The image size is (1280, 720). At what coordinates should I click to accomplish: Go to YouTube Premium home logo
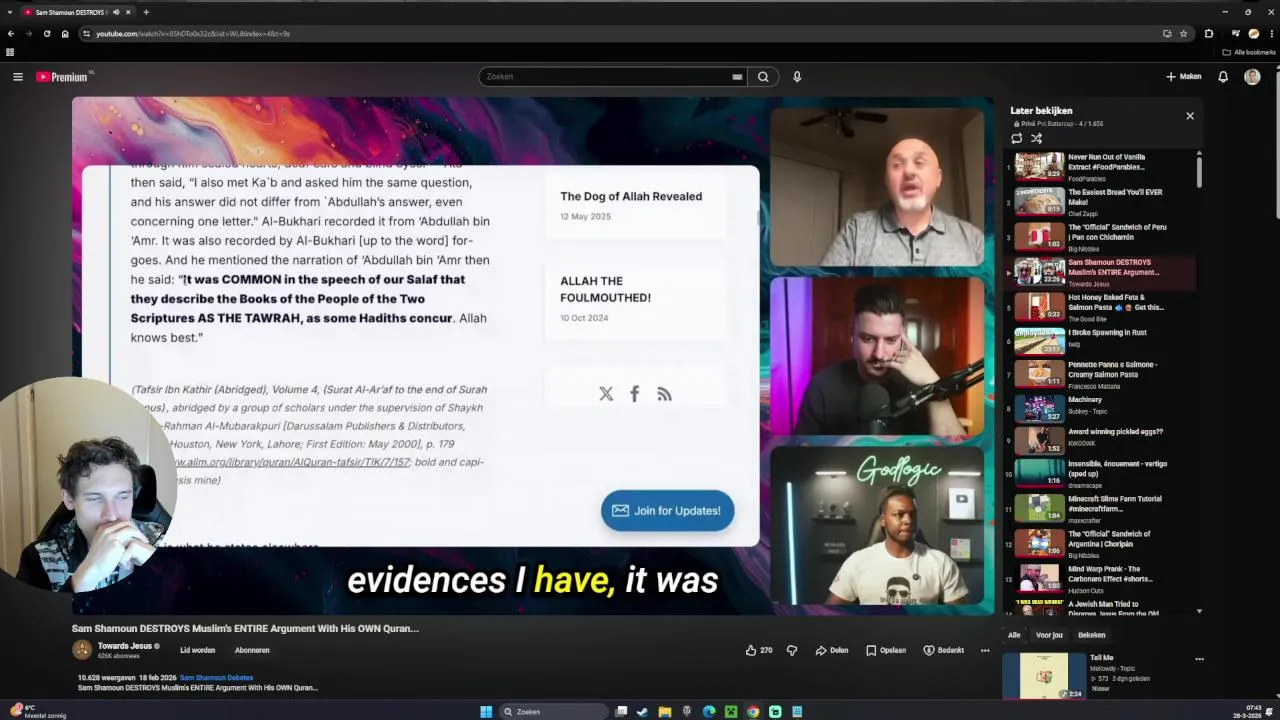coord(63,77)
